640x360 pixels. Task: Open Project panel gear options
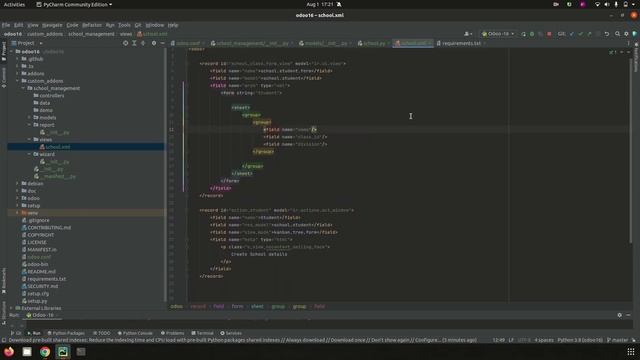point(154,43)
